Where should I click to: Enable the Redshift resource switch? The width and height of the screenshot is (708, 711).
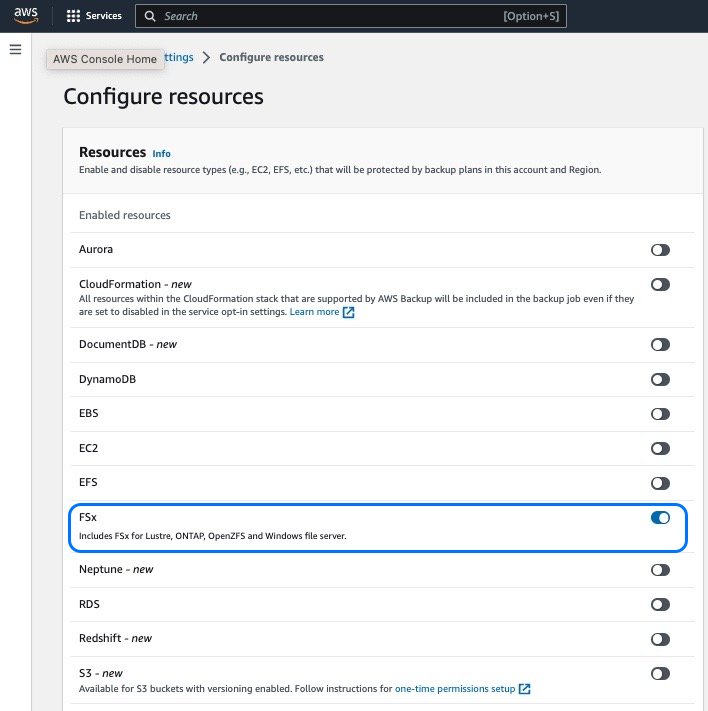[660, 639]
